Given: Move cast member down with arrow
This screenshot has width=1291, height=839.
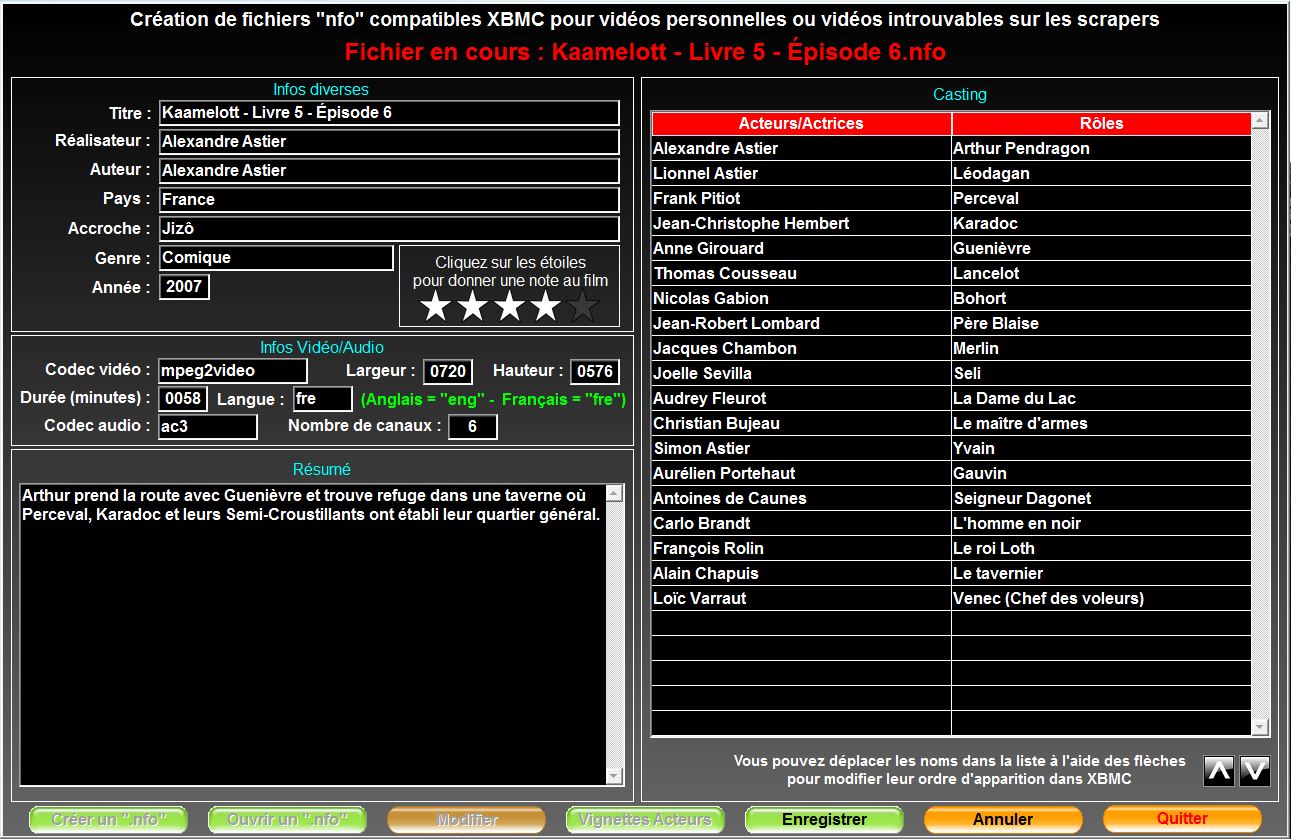Looking at the screenshot, I should point(1254,770).
